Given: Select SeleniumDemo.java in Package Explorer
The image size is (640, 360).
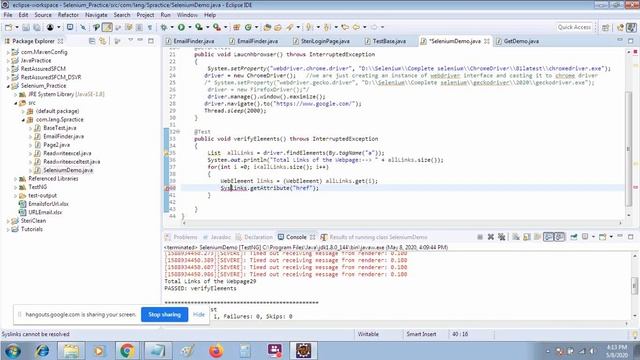Looking at the screenshot, I should pos(64,170).
